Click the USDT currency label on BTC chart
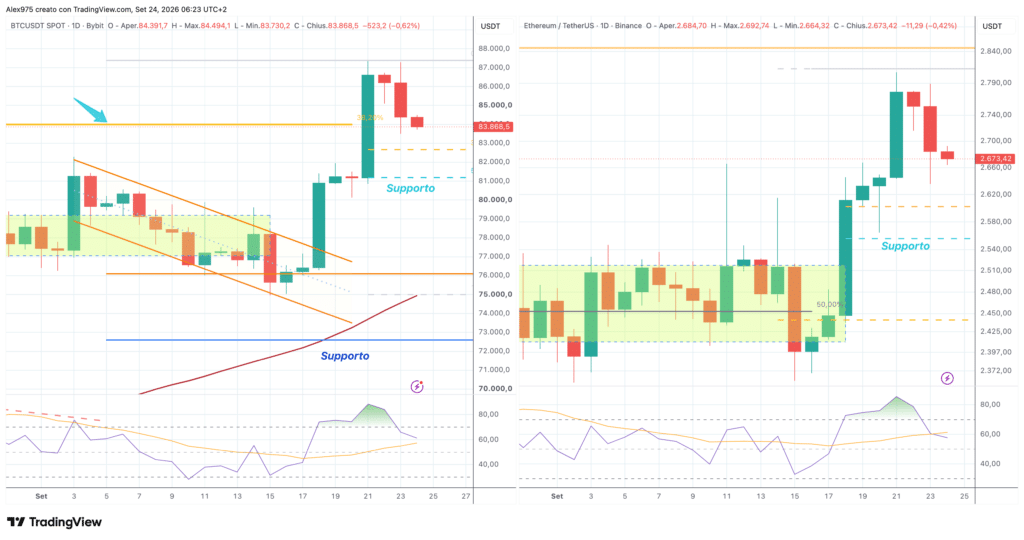The width and height of the screenshot is (1024, 540). pos(490,26)
